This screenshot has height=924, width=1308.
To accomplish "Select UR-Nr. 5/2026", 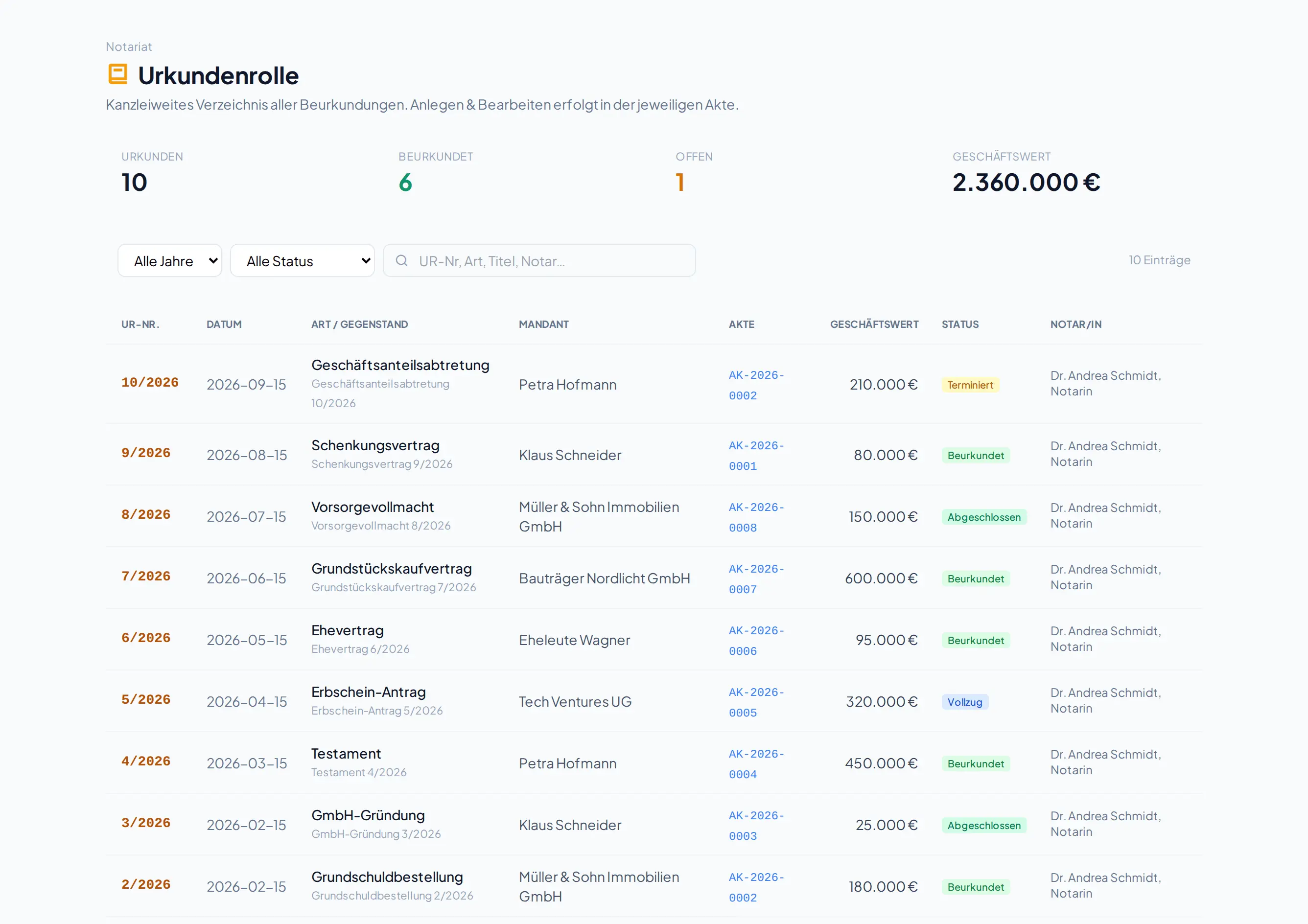I will tap(146, 699).
